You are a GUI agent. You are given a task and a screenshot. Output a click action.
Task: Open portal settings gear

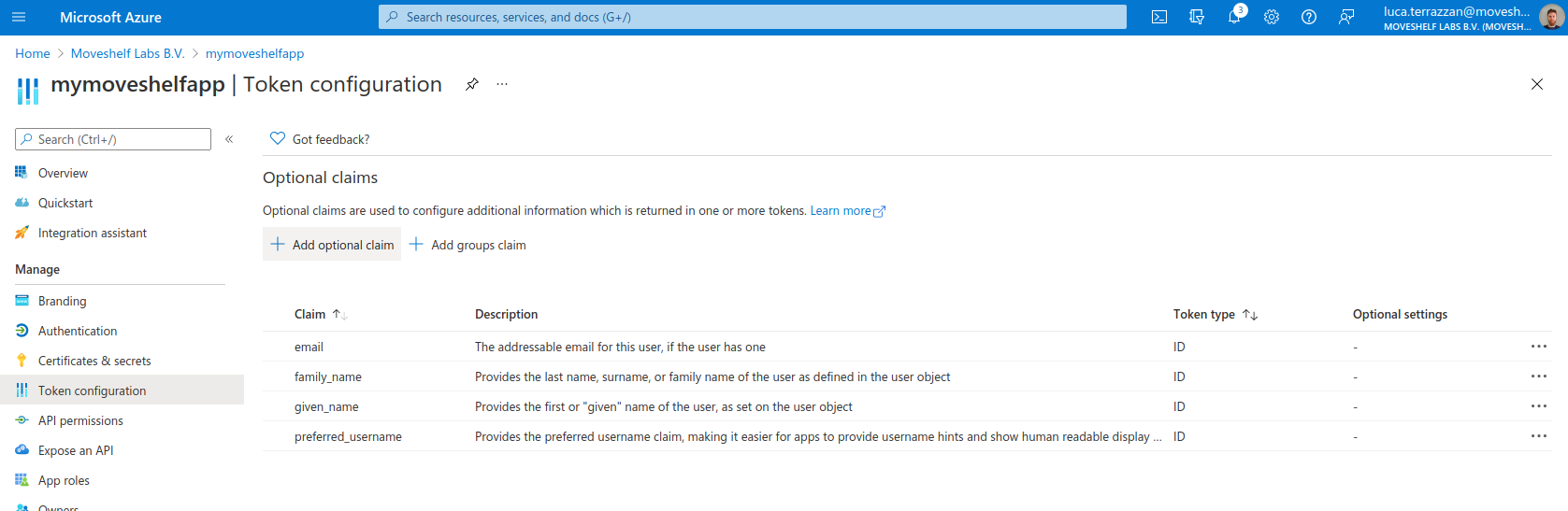[1272, 17]
